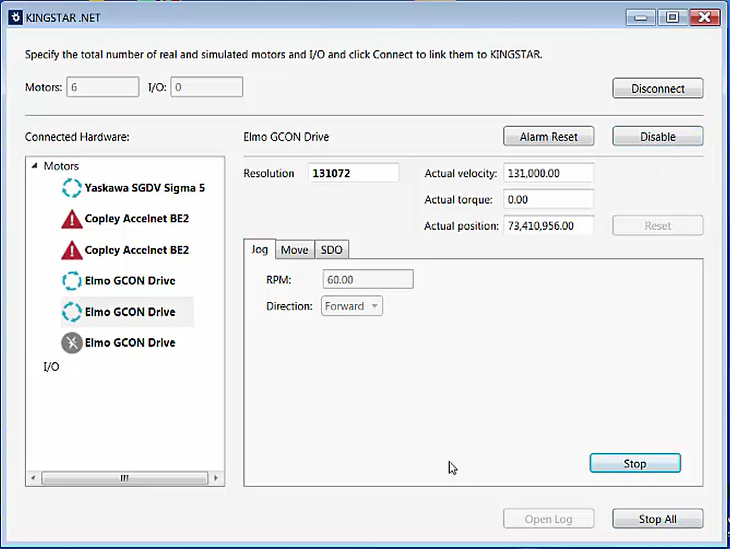Click the Motors count input field
Image resolution: width=730 pixels, height=549 pixels.
click(x=103, y=87)
